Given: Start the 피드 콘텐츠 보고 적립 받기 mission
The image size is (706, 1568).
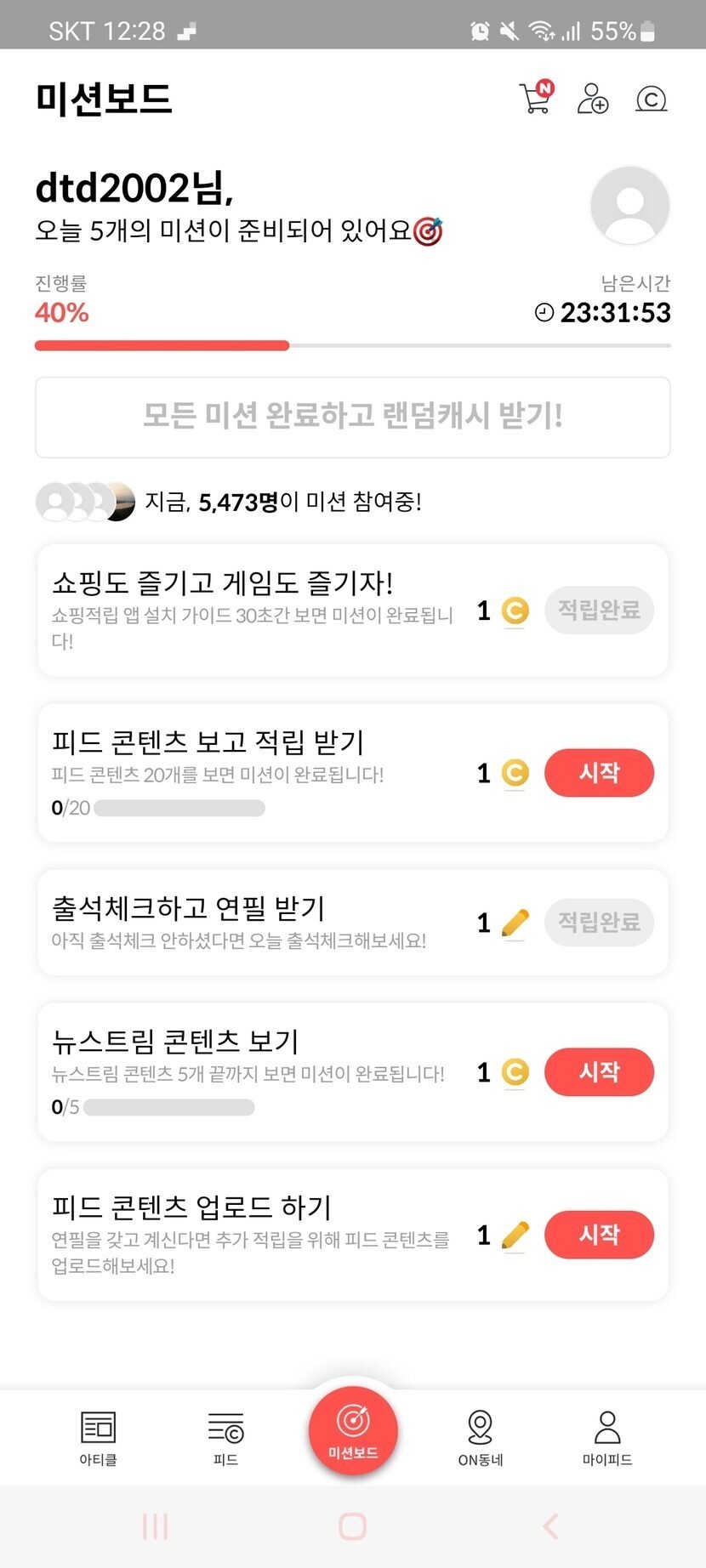Looking at the screenshot, I should click(599, 773).
